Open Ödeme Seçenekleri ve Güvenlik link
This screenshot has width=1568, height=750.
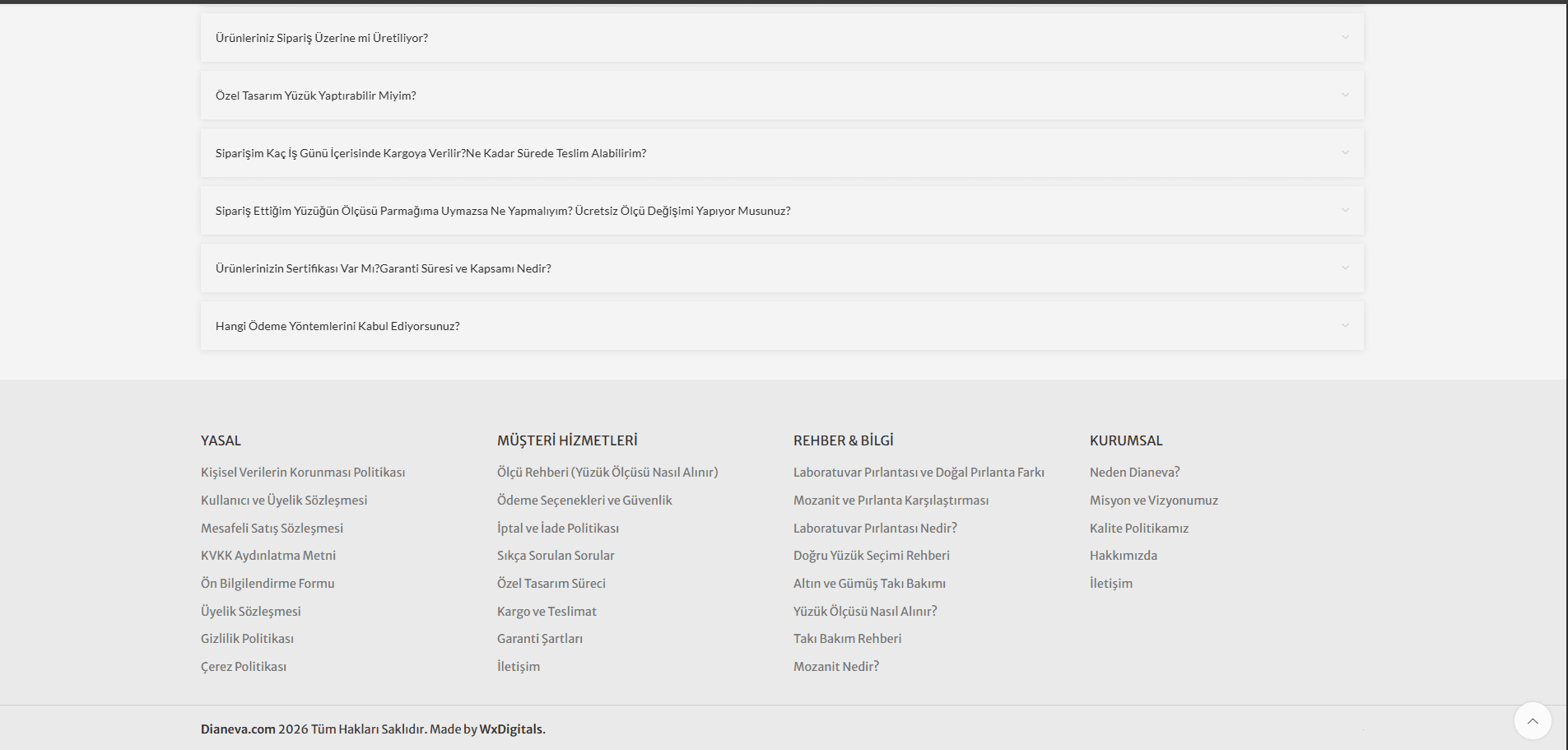click(x=584, y=501)
